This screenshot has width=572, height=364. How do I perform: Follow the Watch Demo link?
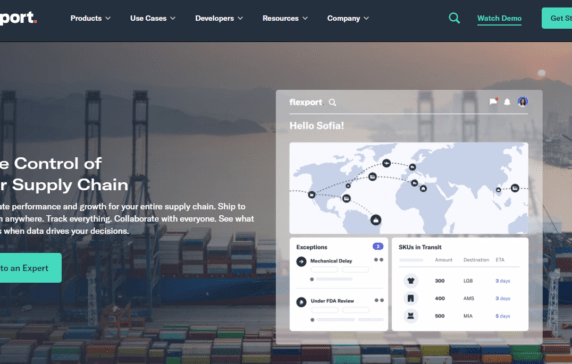pos(499,18)
